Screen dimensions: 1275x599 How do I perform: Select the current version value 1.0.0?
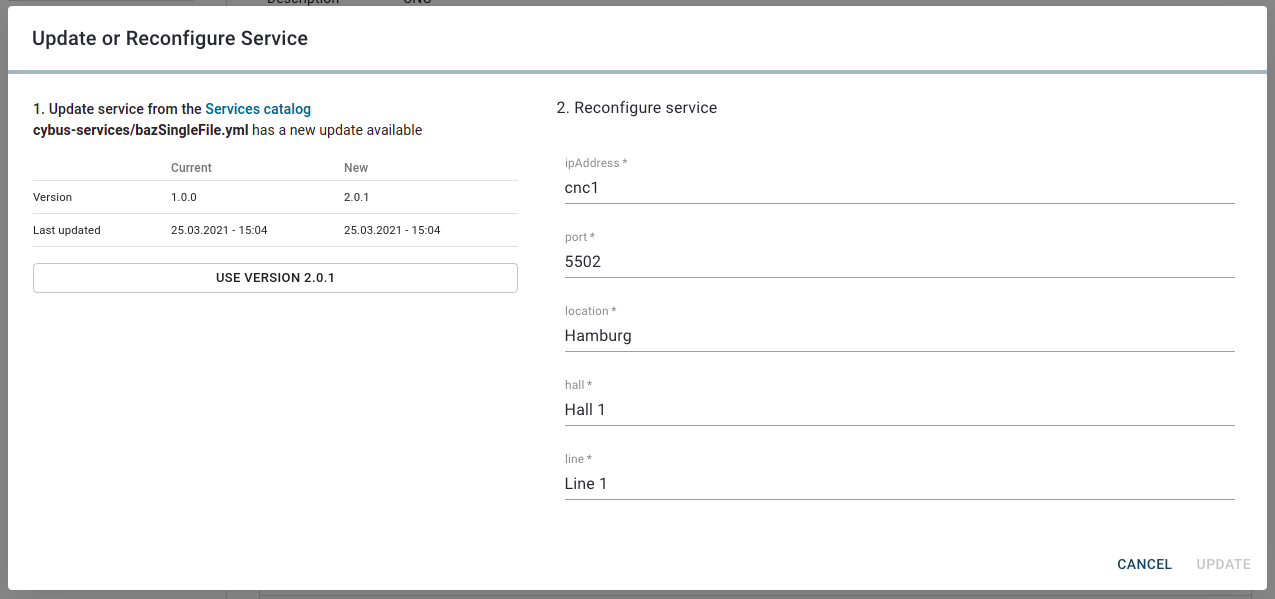184,198
